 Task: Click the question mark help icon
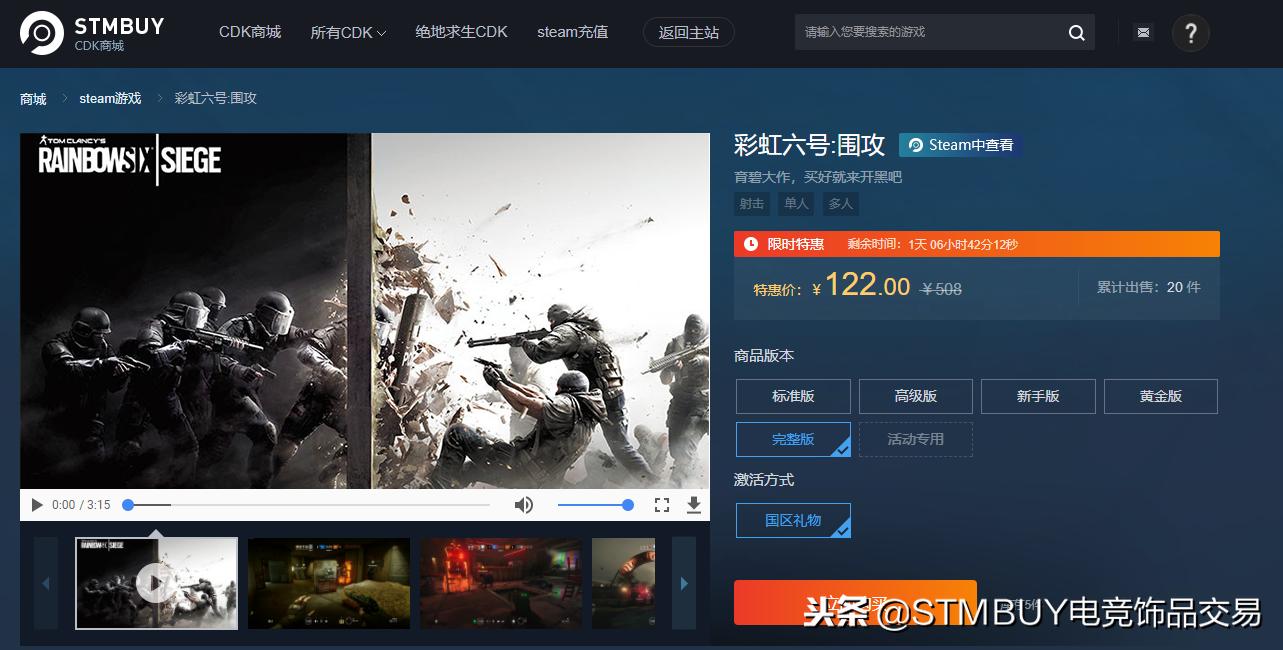tap(1189, 32)
